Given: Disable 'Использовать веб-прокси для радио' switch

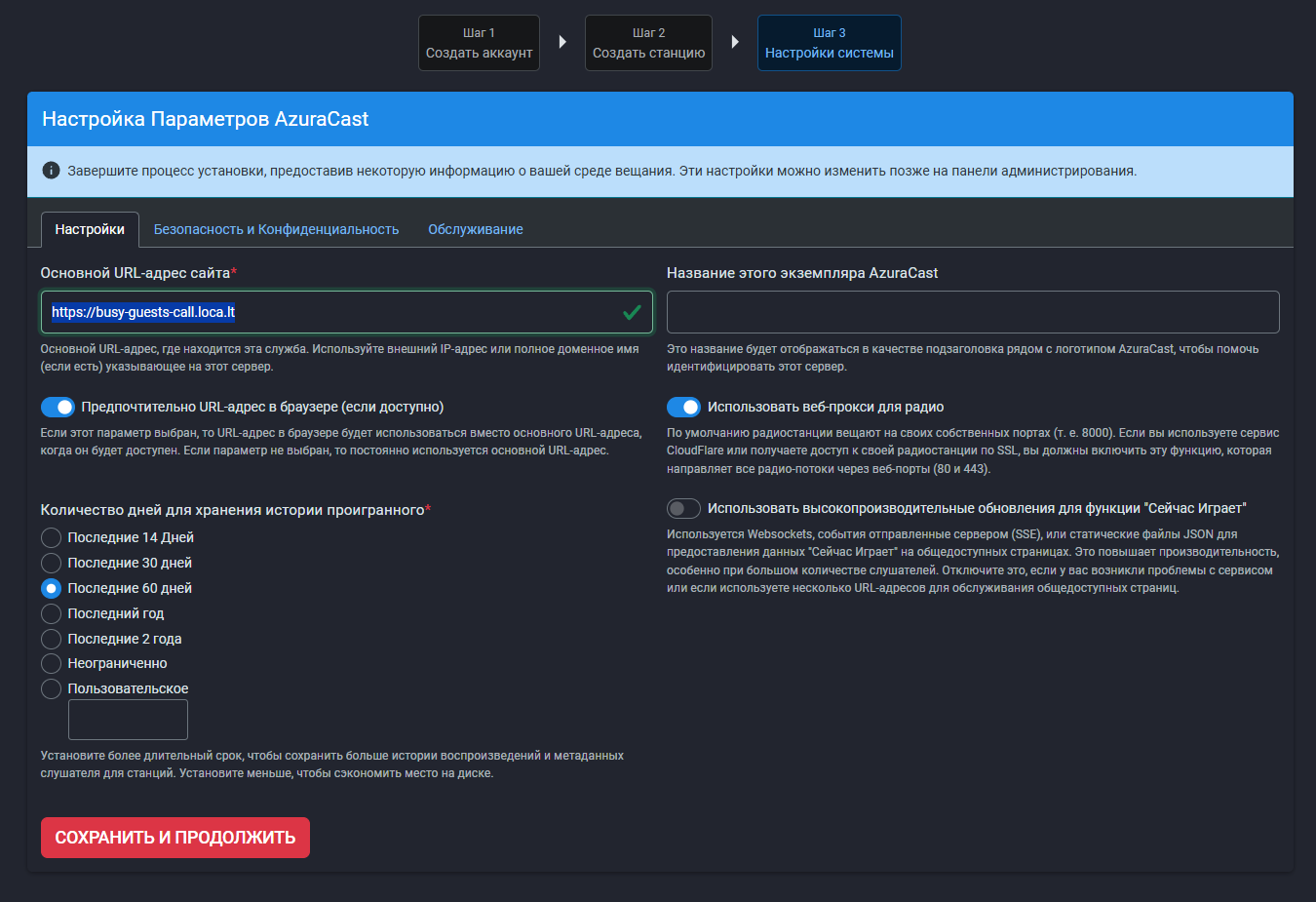Looking at the screenshot, I should tap(683, 407).
